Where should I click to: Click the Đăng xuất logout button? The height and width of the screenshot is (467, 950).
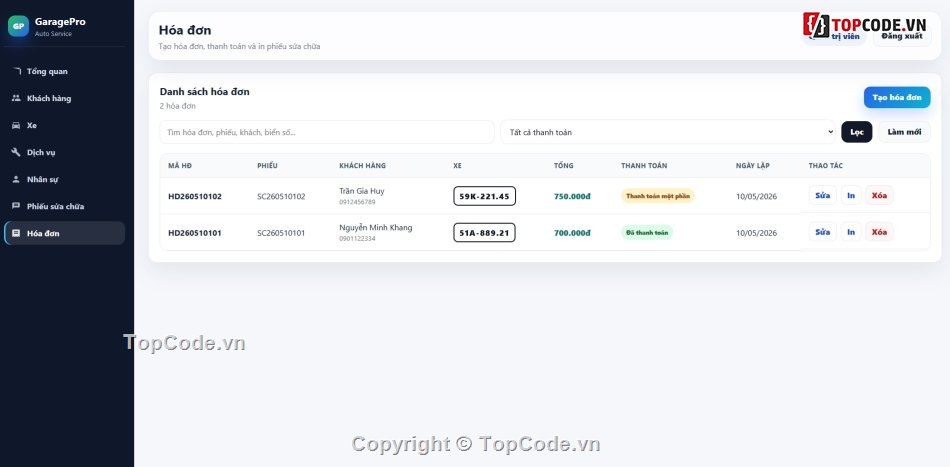point(902,37)
